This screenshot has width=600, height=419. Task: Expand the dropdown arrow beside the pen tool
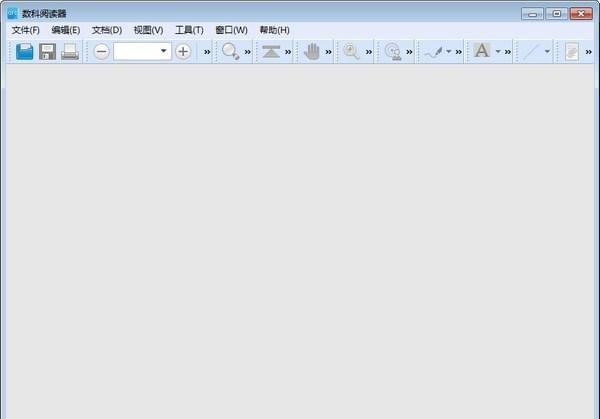448,51
